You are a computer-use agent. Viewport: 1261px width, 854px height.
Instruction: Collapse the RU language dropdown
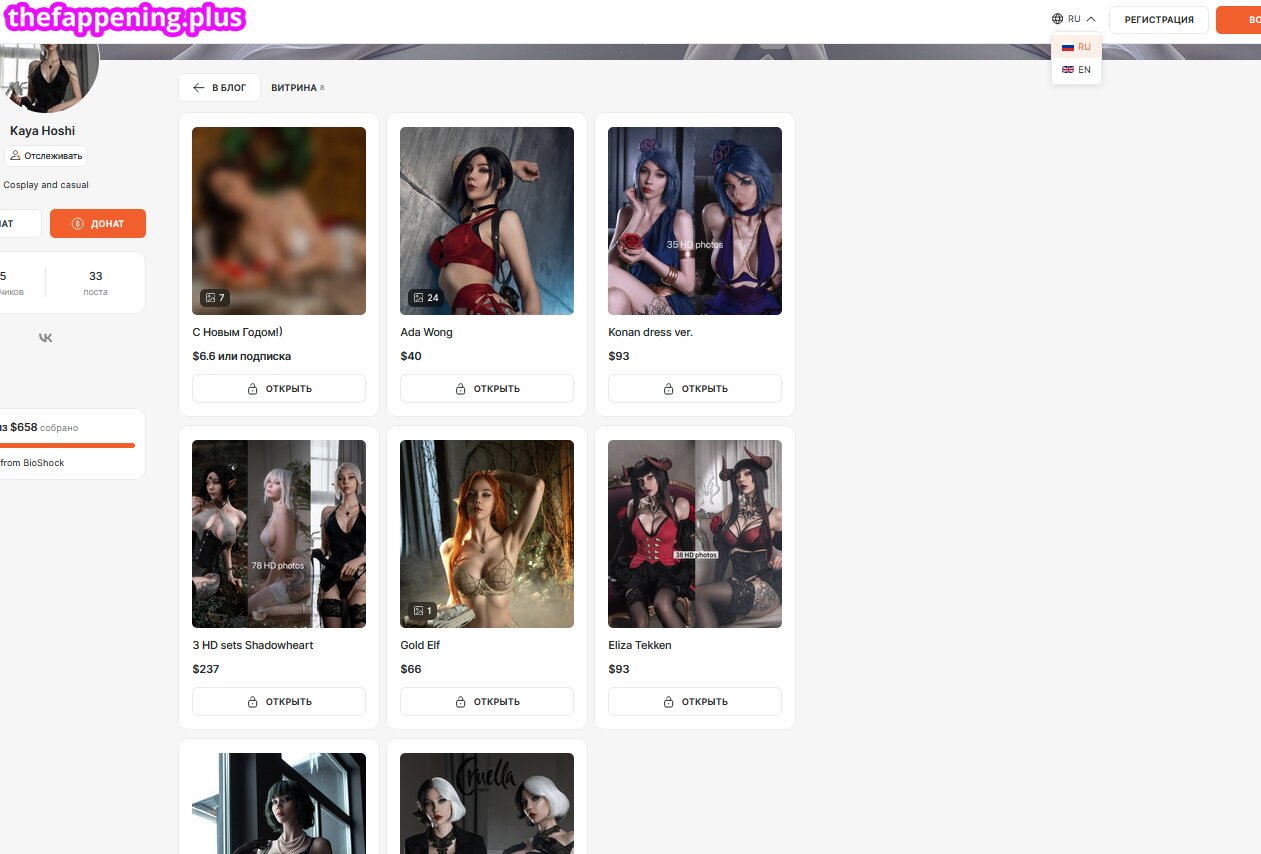[1091, 19]
